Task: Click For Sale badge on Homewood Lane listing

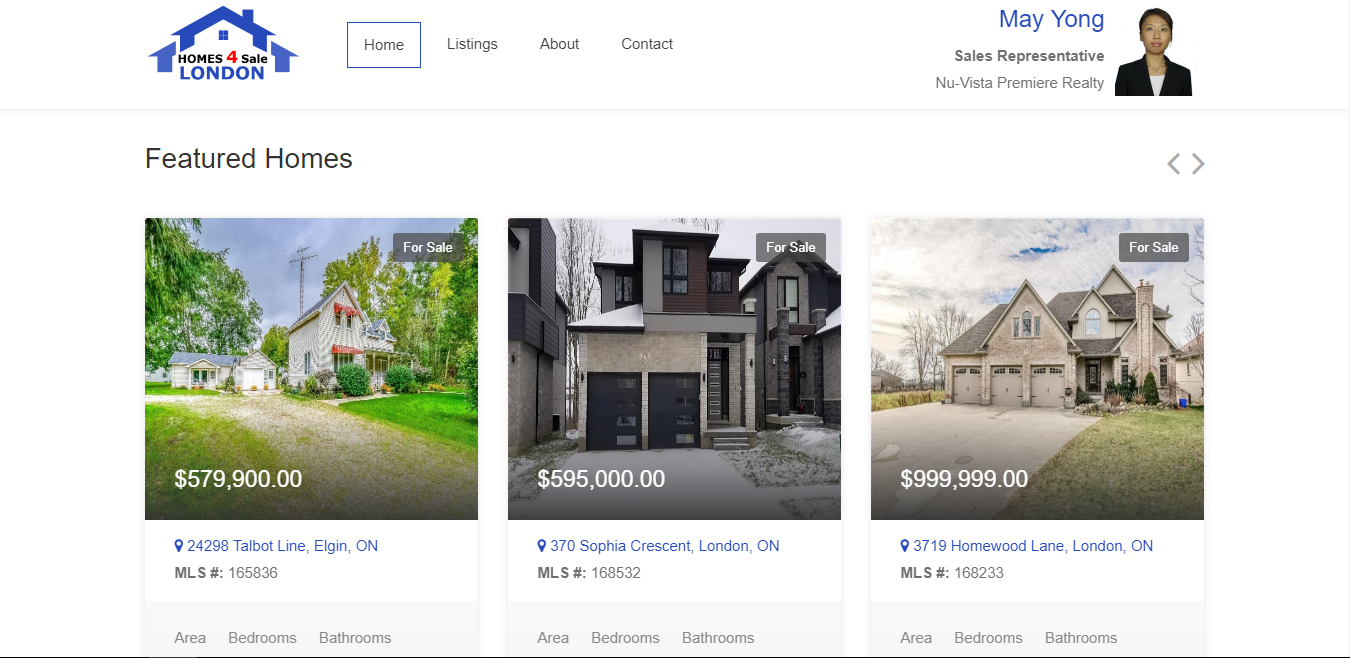Action: coord(1154,247)
